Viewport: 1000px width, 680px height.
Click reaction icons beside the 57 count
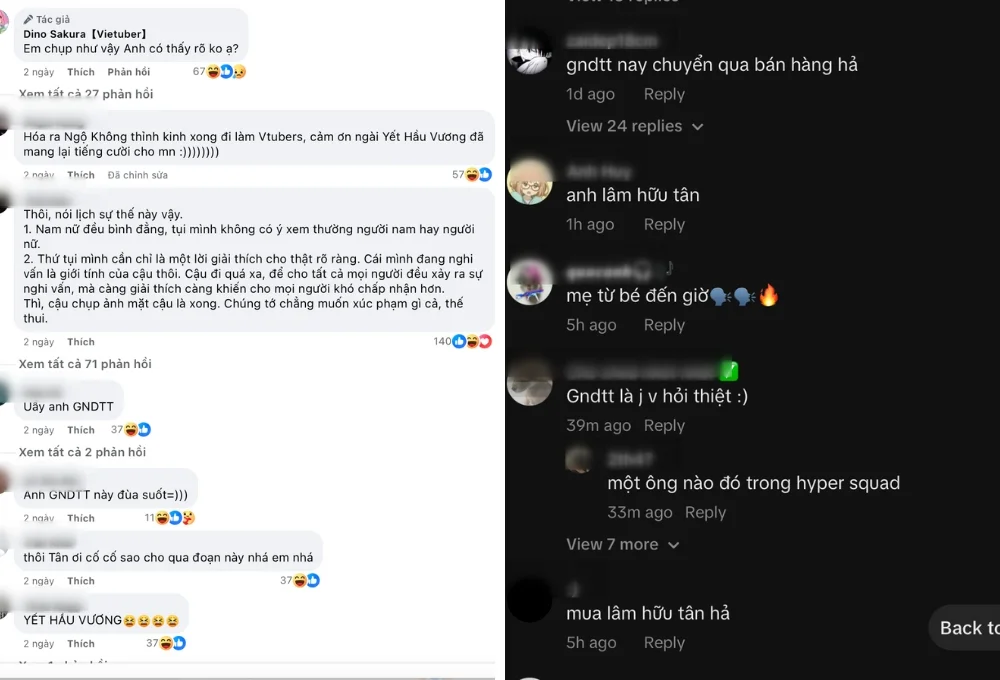coord(478,175)
